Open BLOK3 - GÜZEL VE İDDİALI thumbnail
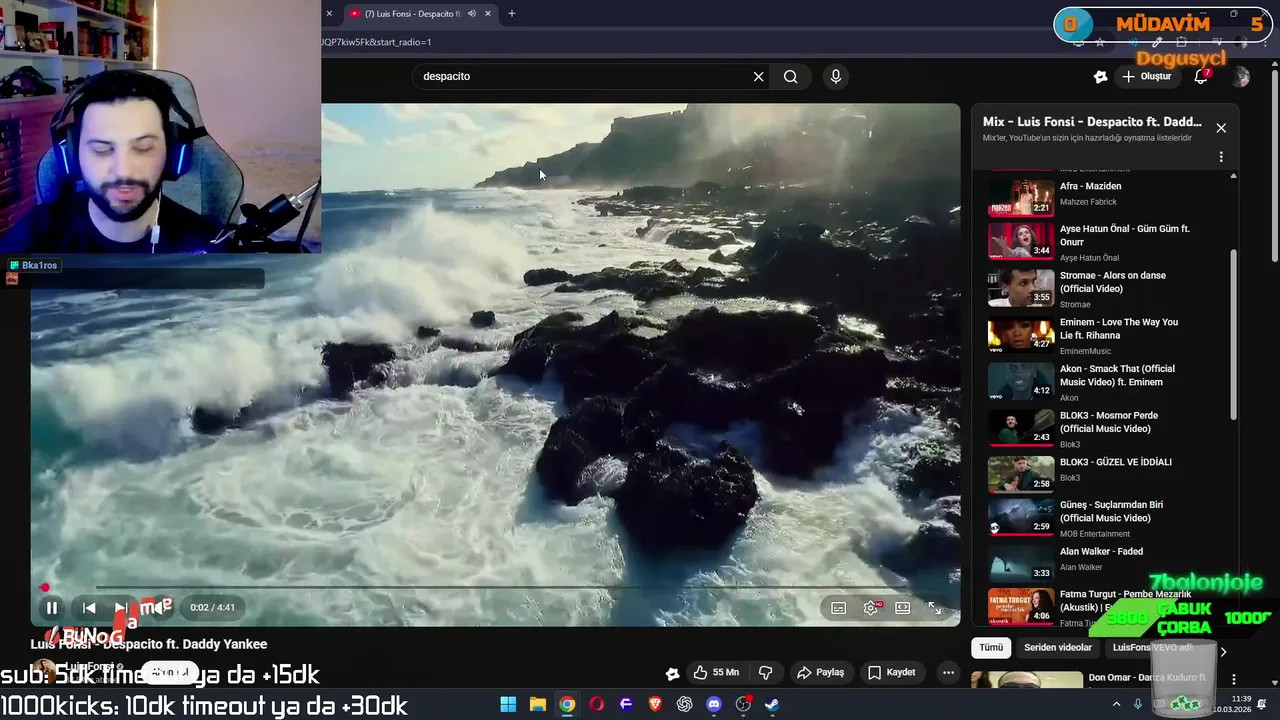Image resolution: width=1280 pixels, height=720 pixels. point(1021,475)
